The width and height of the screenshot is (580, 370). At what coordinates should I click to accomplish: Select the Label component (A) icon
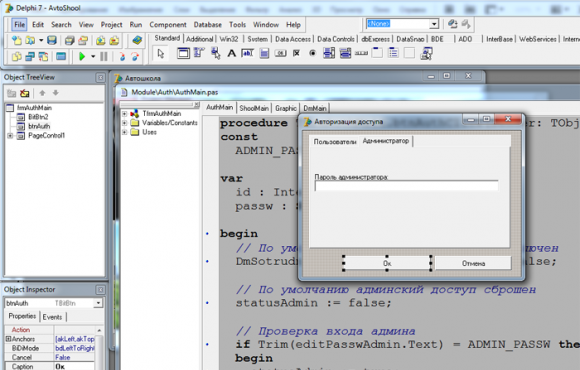(232, 53)
